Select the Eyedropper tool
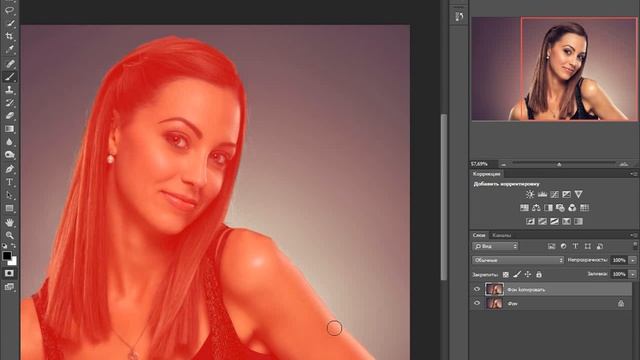This screenshot has width=640, height=360. [x=9, y=49]
